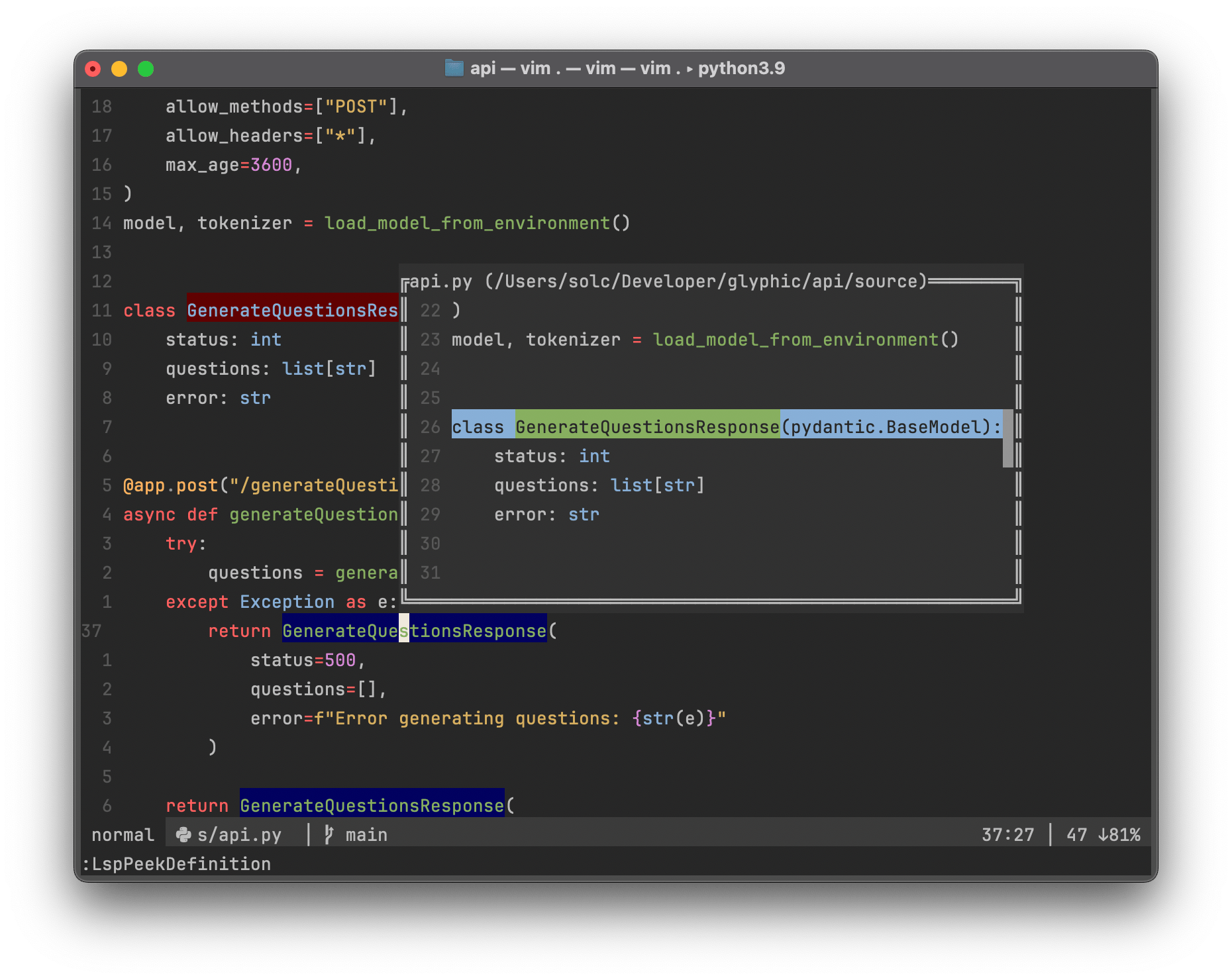Click 'load_model_from_environment()' on editor line 14
Screen dimensions: 1232x980
[x=477, y=223]
